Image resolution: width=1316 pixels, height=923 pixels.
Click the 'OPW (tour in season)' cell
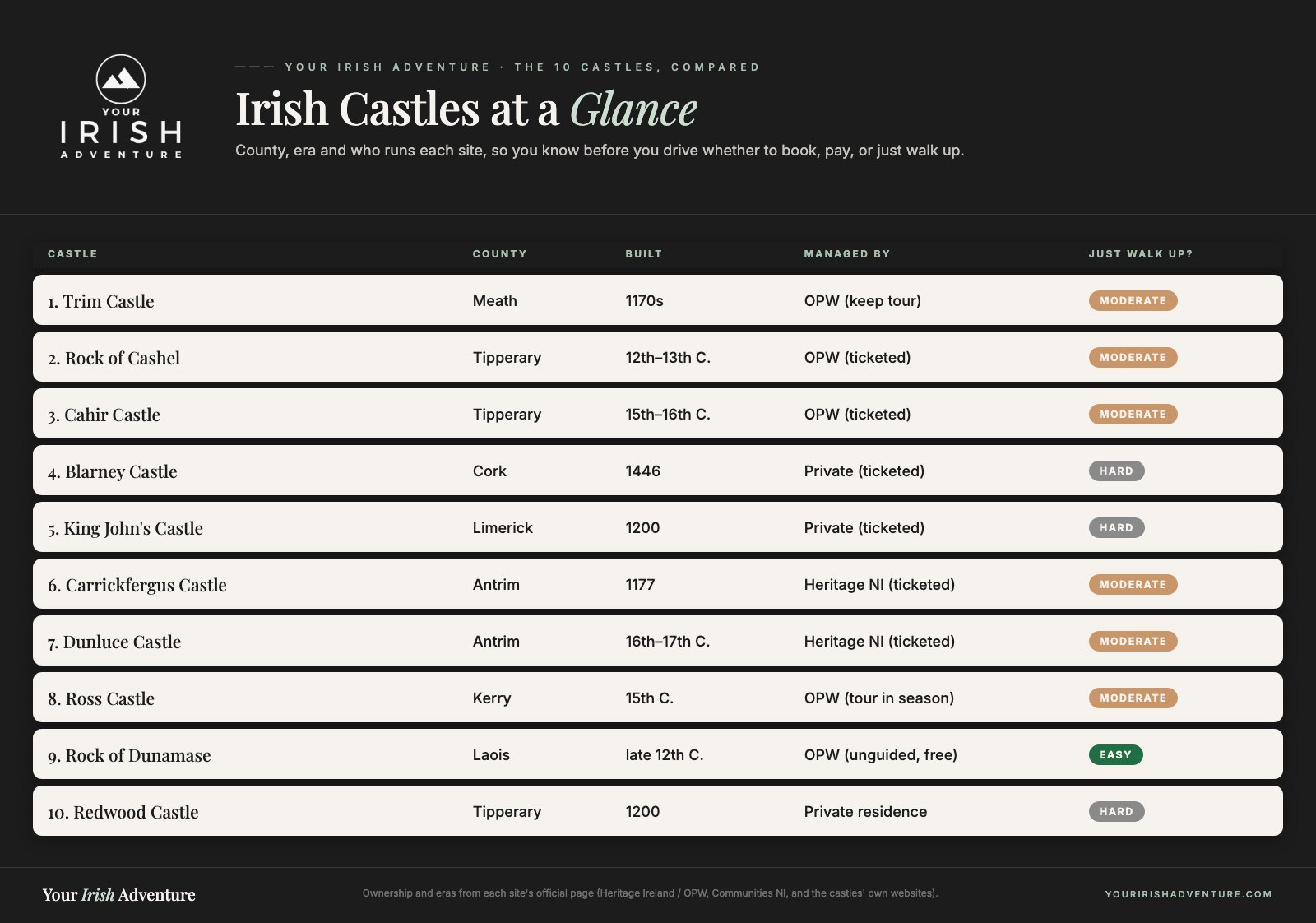[879, 698]
